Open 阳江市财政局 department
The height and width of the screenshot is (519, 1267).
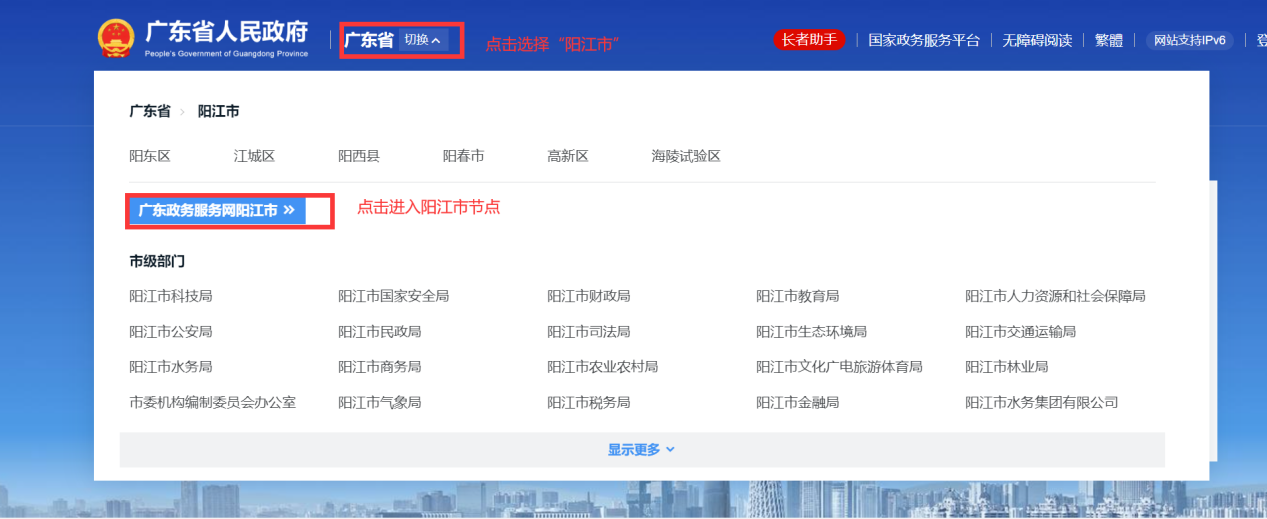click(x=589, y=296)
